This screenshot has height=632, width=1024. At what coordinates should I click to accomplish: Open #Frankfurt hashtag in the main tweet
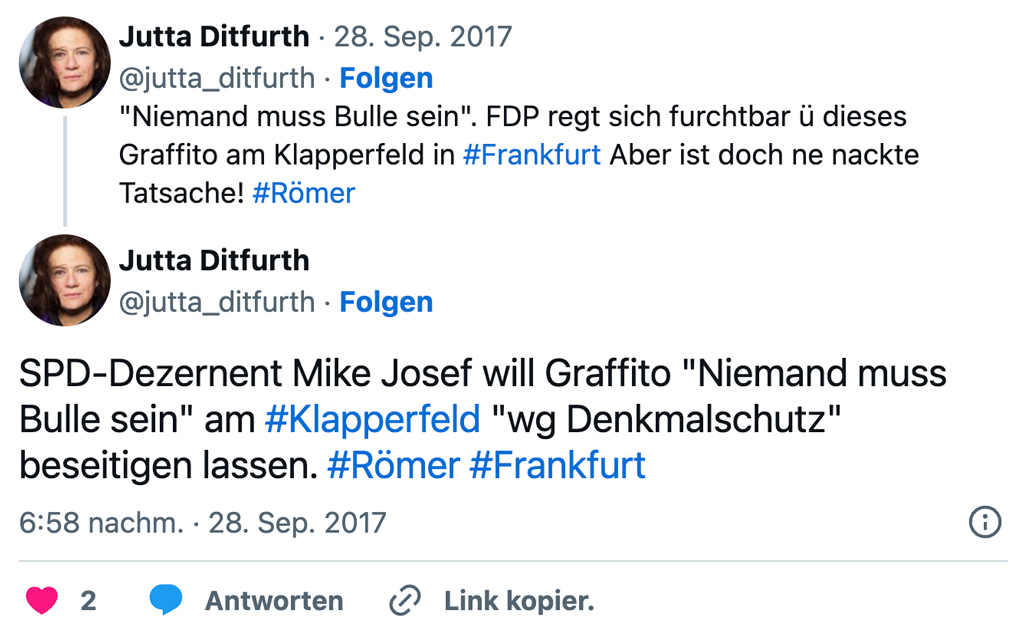pyautogui.click(x=557, y=465)
